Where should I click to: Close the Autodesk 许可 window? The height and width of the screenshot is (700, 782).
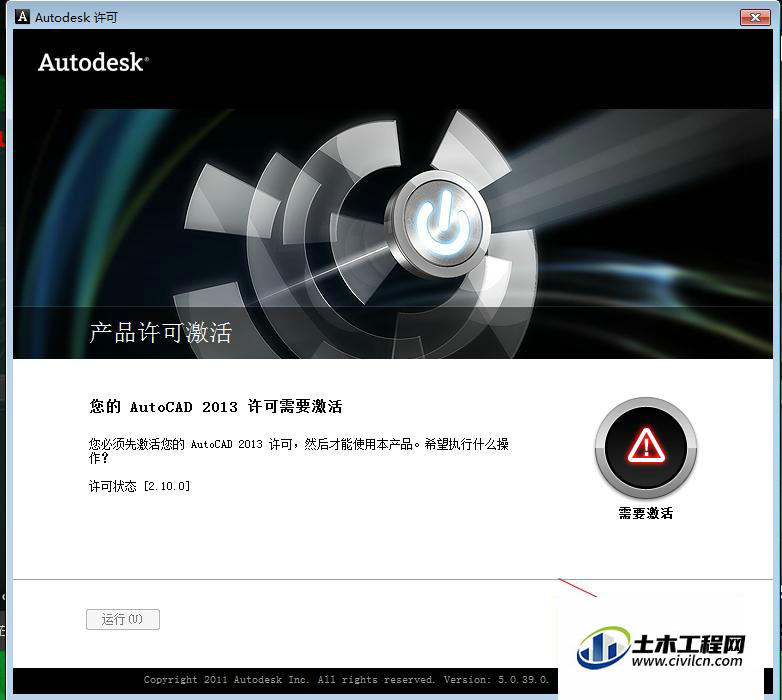point(755,17)
